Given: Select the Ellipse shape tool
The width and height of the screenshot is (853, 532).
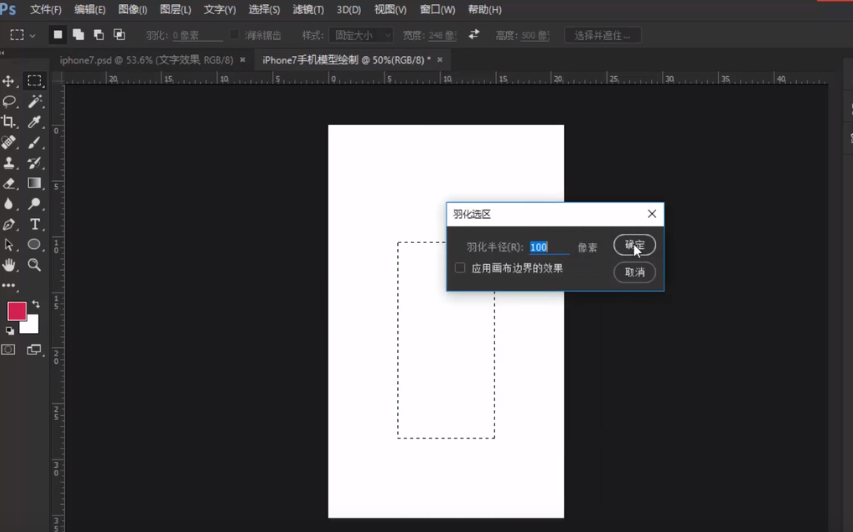Looking at the screenshot, I should [x=34, y=245].
